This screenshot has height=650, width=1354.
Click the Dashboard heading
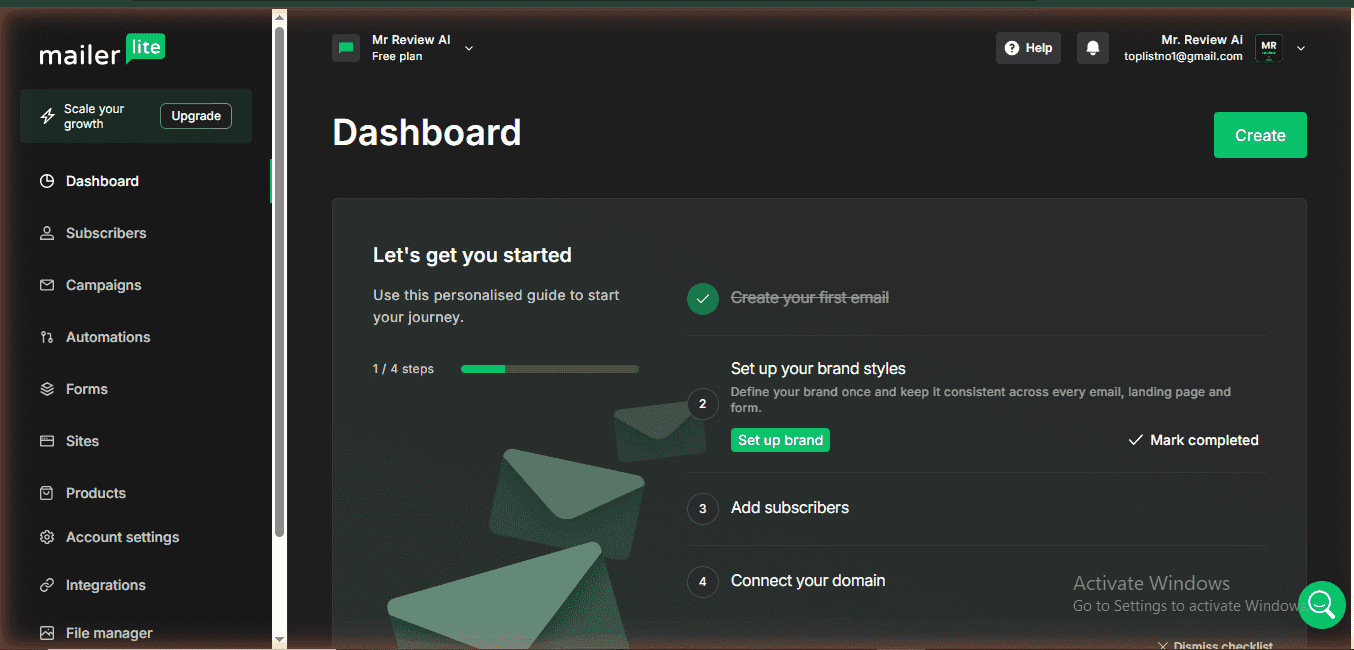[x=427, y=133]
